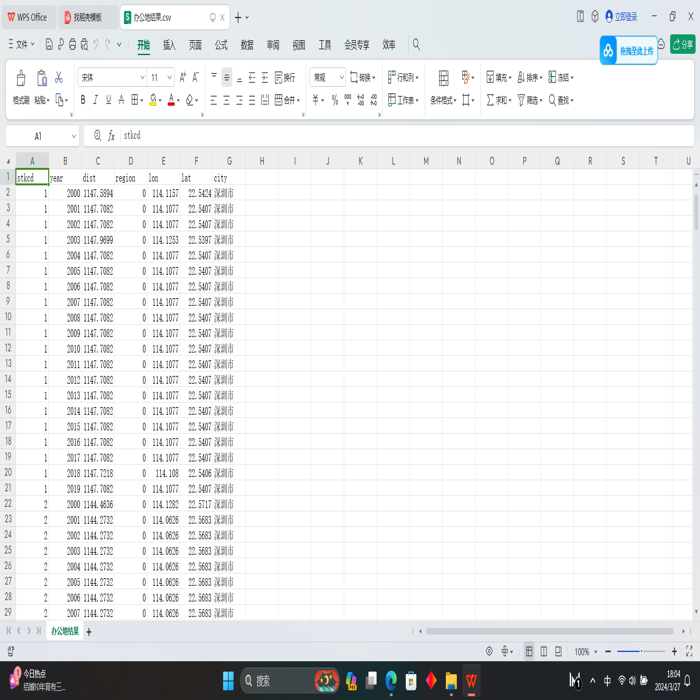Click the Print icon in quick access bar
700x700 pixels.
72,45
